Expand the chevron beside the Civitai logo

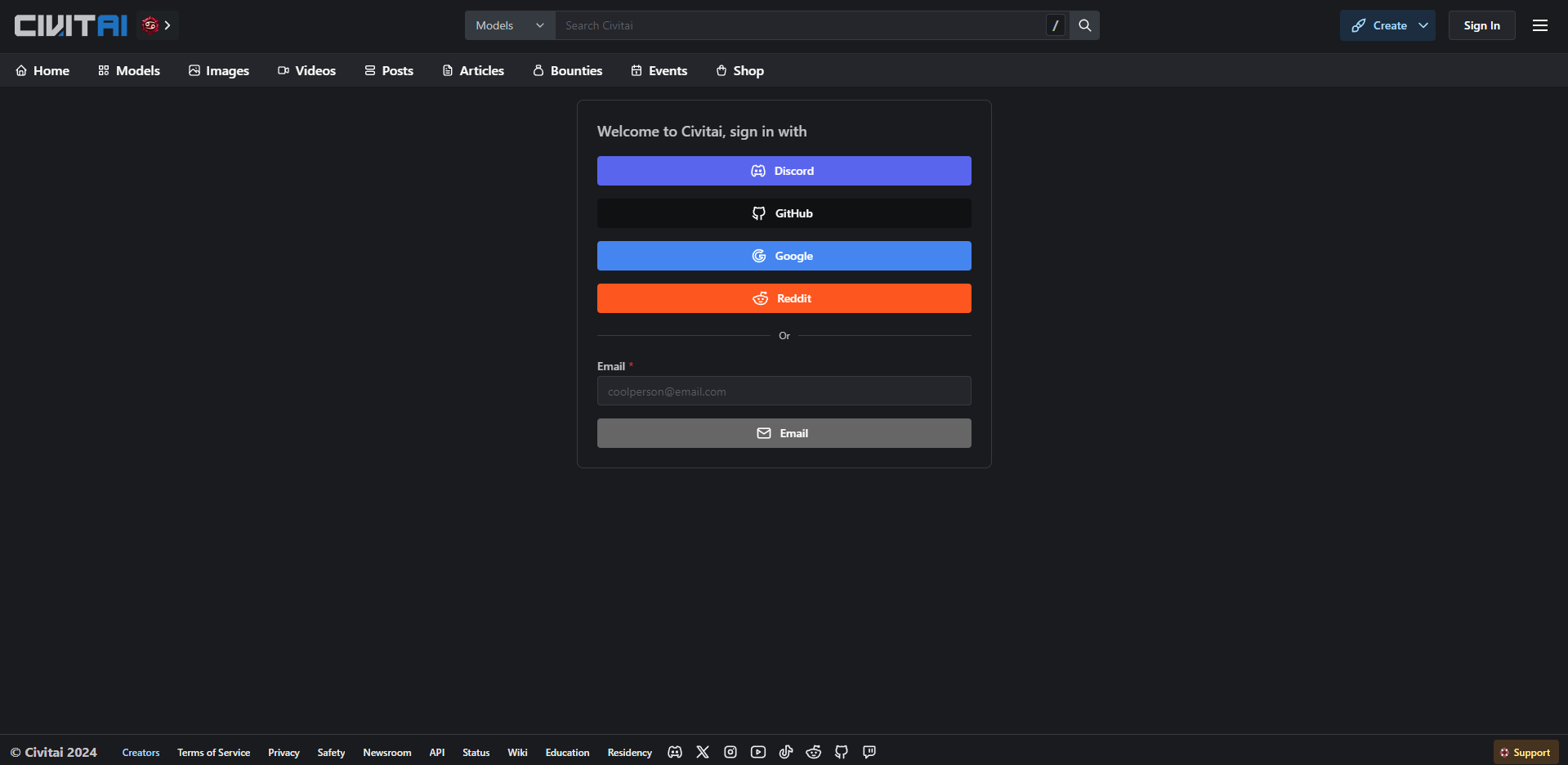tap(168, 25)
